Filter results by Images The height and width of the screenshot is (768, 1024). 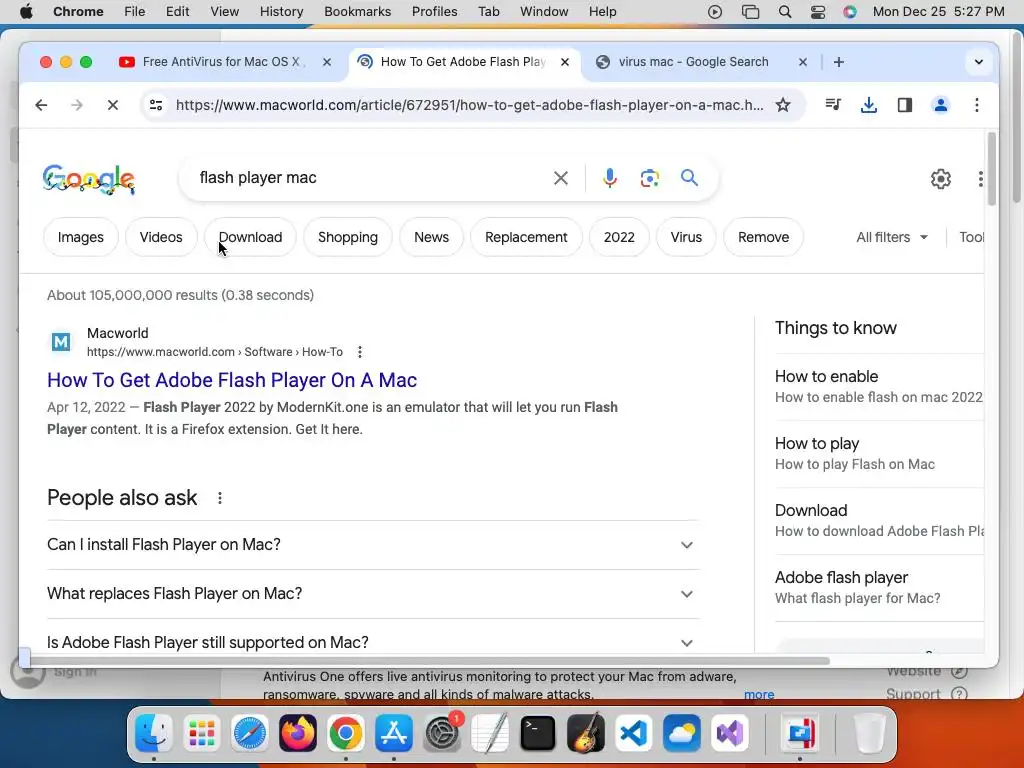pyautogui.click(x=81, y=237)
